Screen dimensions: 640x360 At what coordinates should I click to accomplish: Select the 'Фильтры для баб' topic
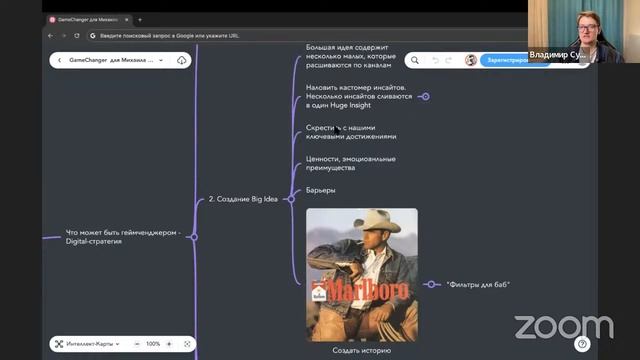pos(478,284)
